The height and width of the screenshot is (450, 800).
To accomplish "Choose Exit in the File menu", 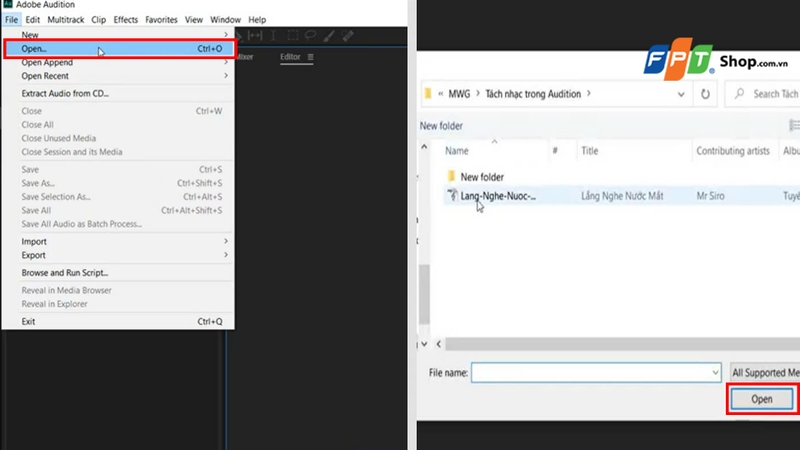I will pos(118,321).
